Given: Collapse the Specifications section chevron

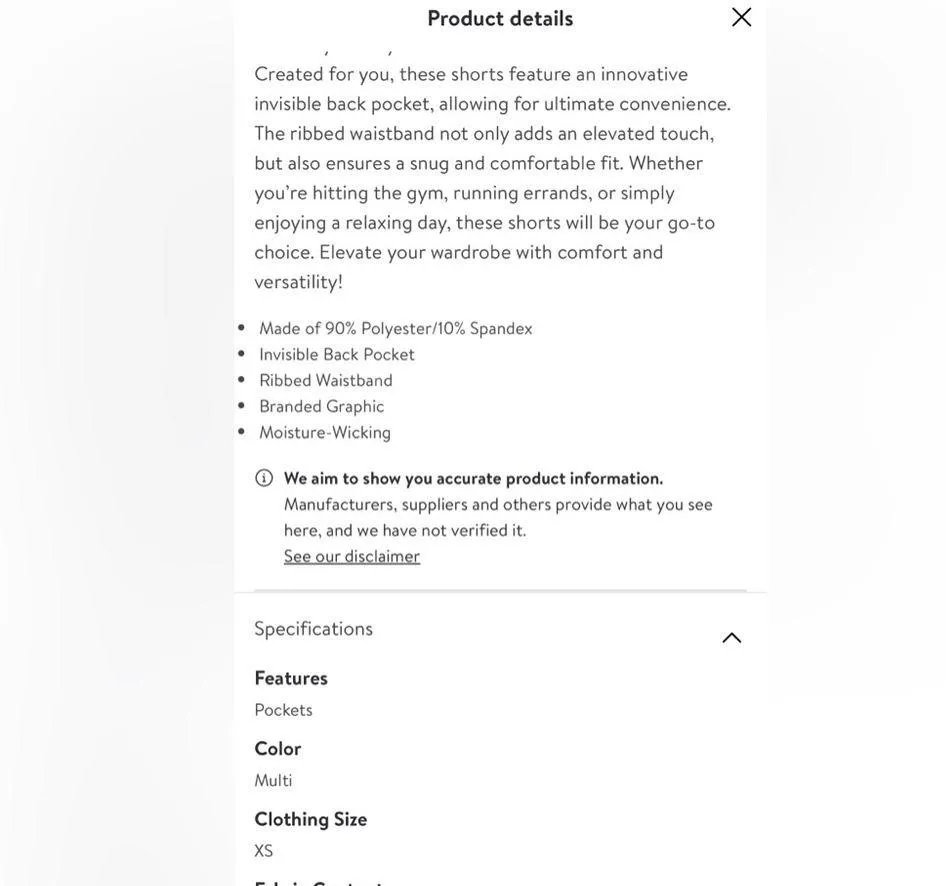Looking at the screenshot, I should click(732, 637).
